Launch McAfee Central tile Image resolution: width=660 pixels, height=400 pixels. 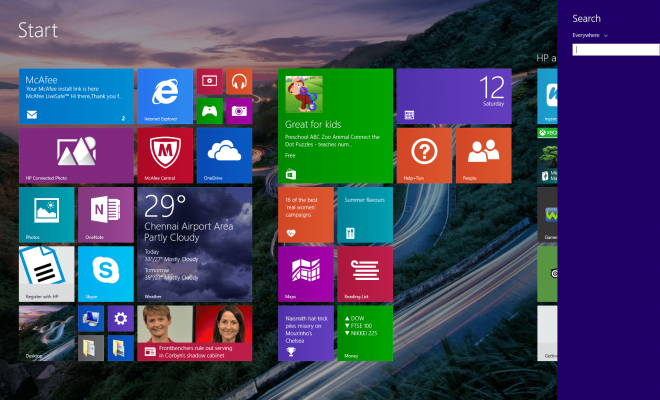(165, 156)
